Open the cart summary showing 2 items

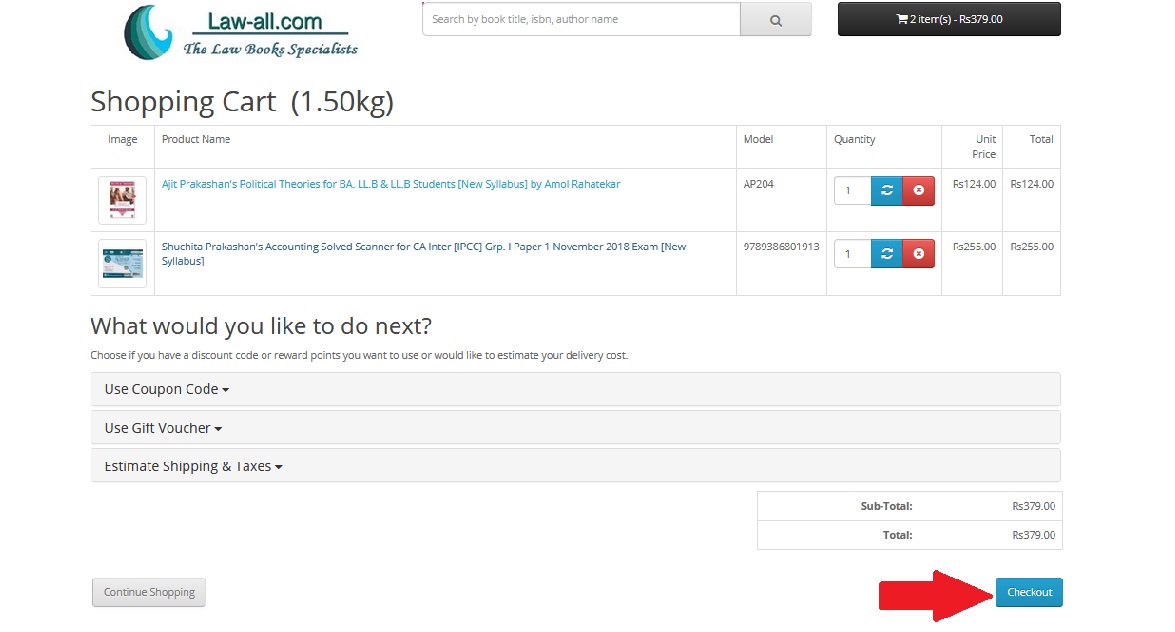point(949,19)
